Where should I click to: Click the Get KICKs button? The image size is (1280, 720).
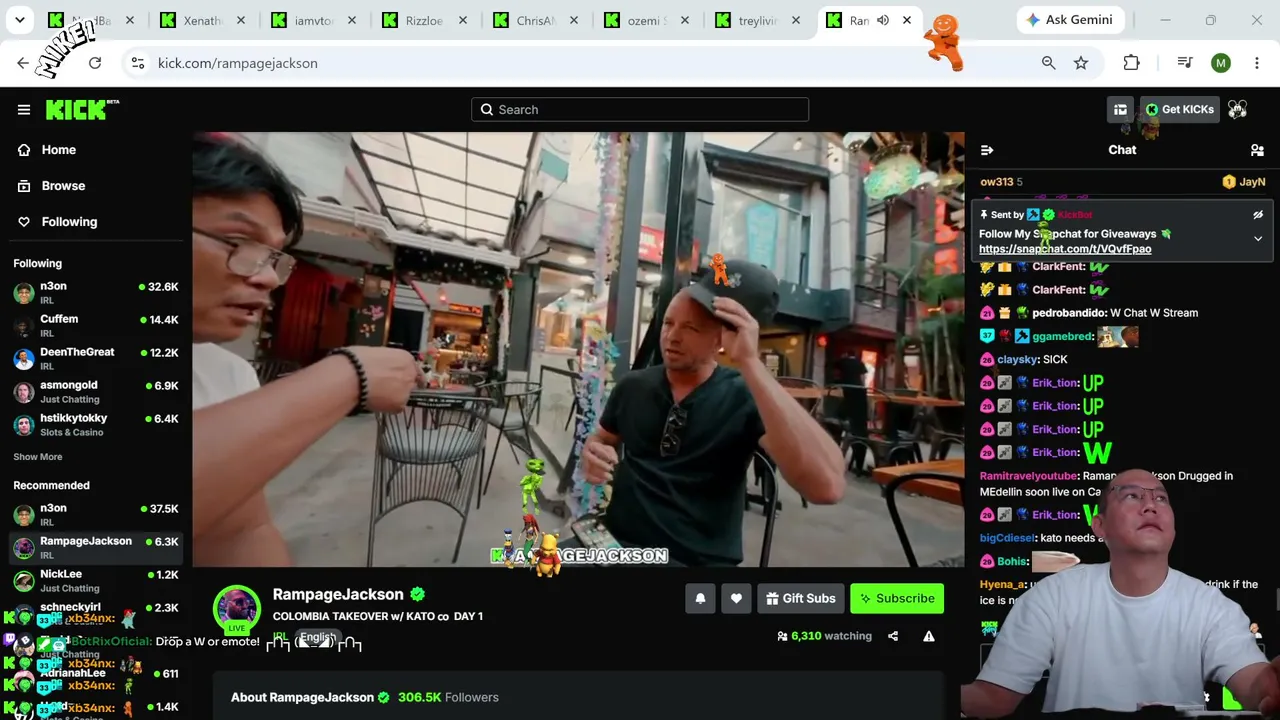(1179, 110)
